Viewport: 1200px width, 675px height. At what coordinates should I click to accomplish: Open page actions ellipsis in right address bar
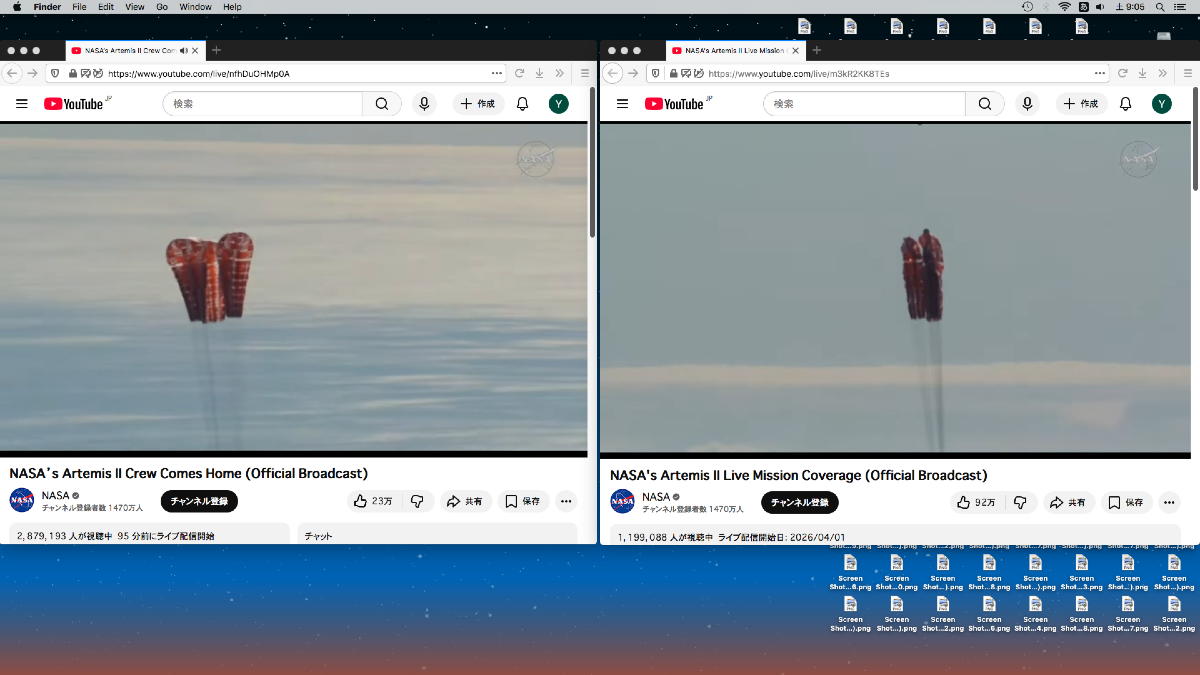pyautogui.click(x=1100, y=73)
